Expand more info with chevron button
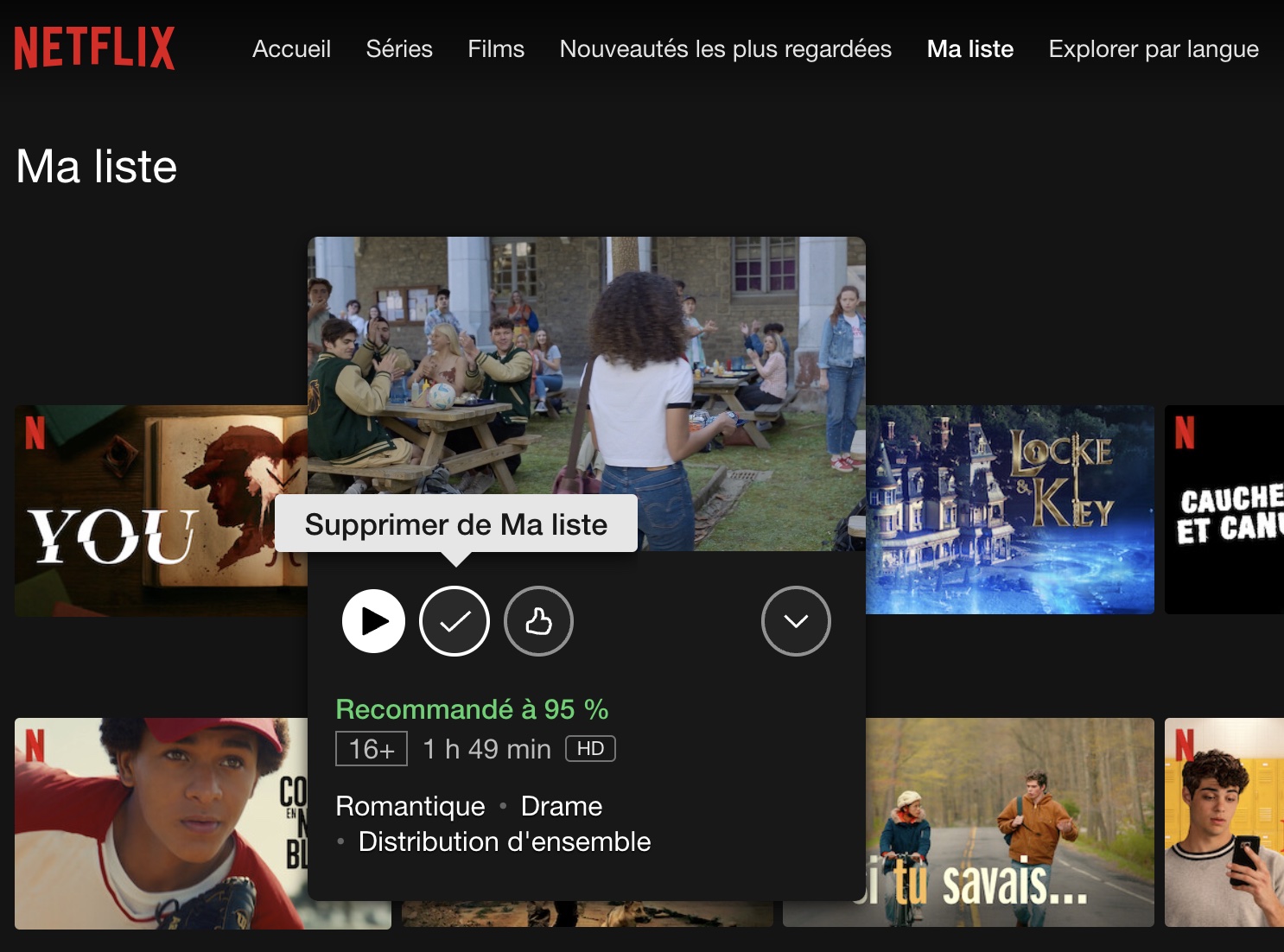Screen dimensions: 1284x952 pos(796,621)
